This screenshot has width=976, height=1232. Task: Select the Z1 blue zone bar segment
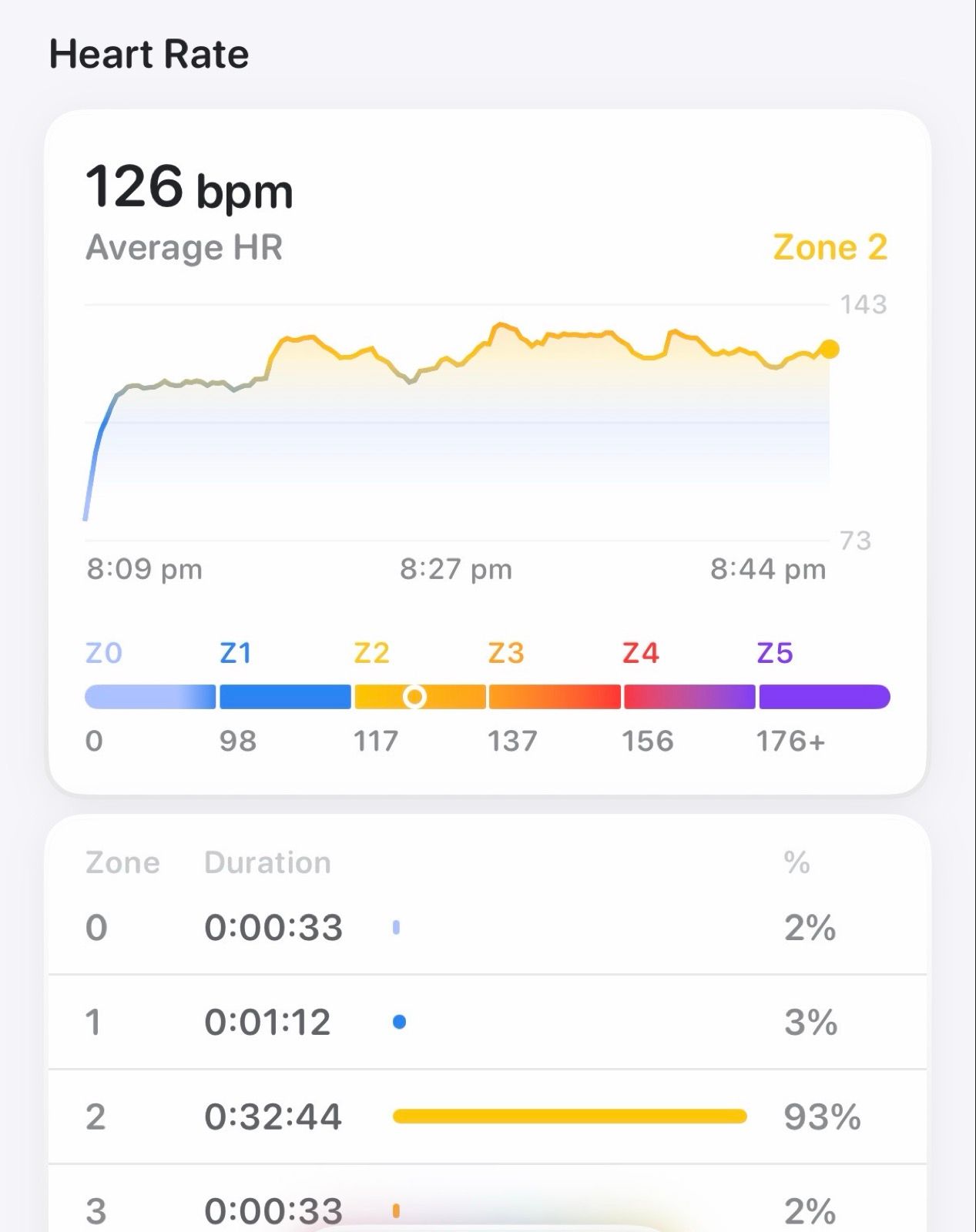285,697
